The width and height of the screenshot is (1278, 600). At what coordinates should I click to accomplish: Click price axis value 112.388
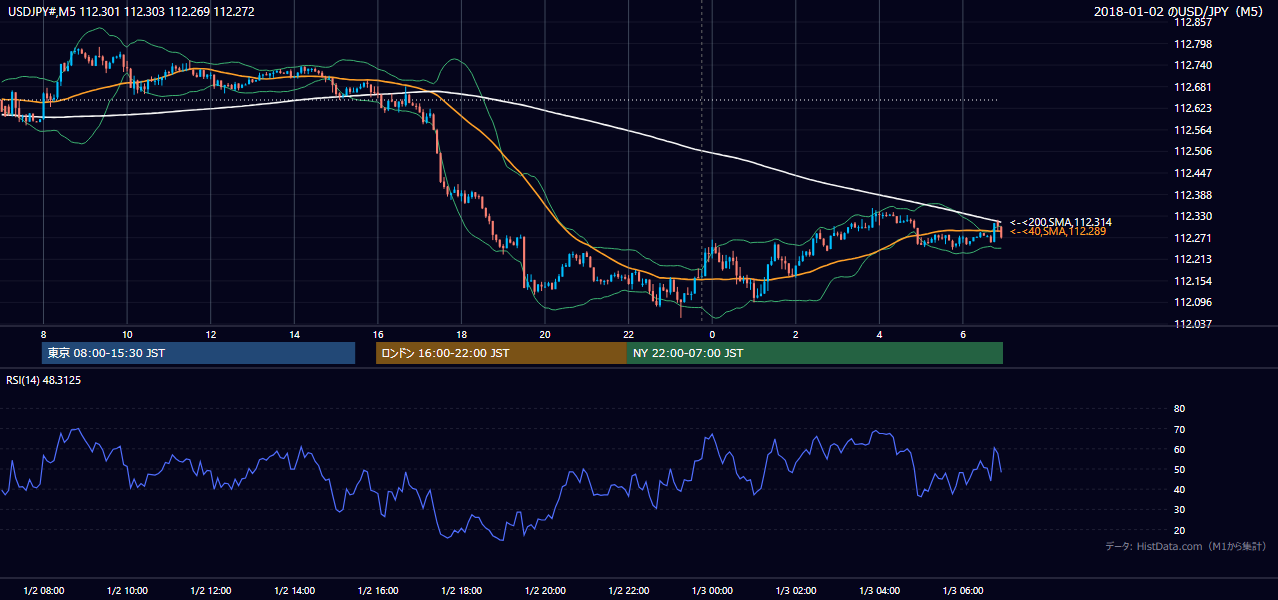point(1192,195)
